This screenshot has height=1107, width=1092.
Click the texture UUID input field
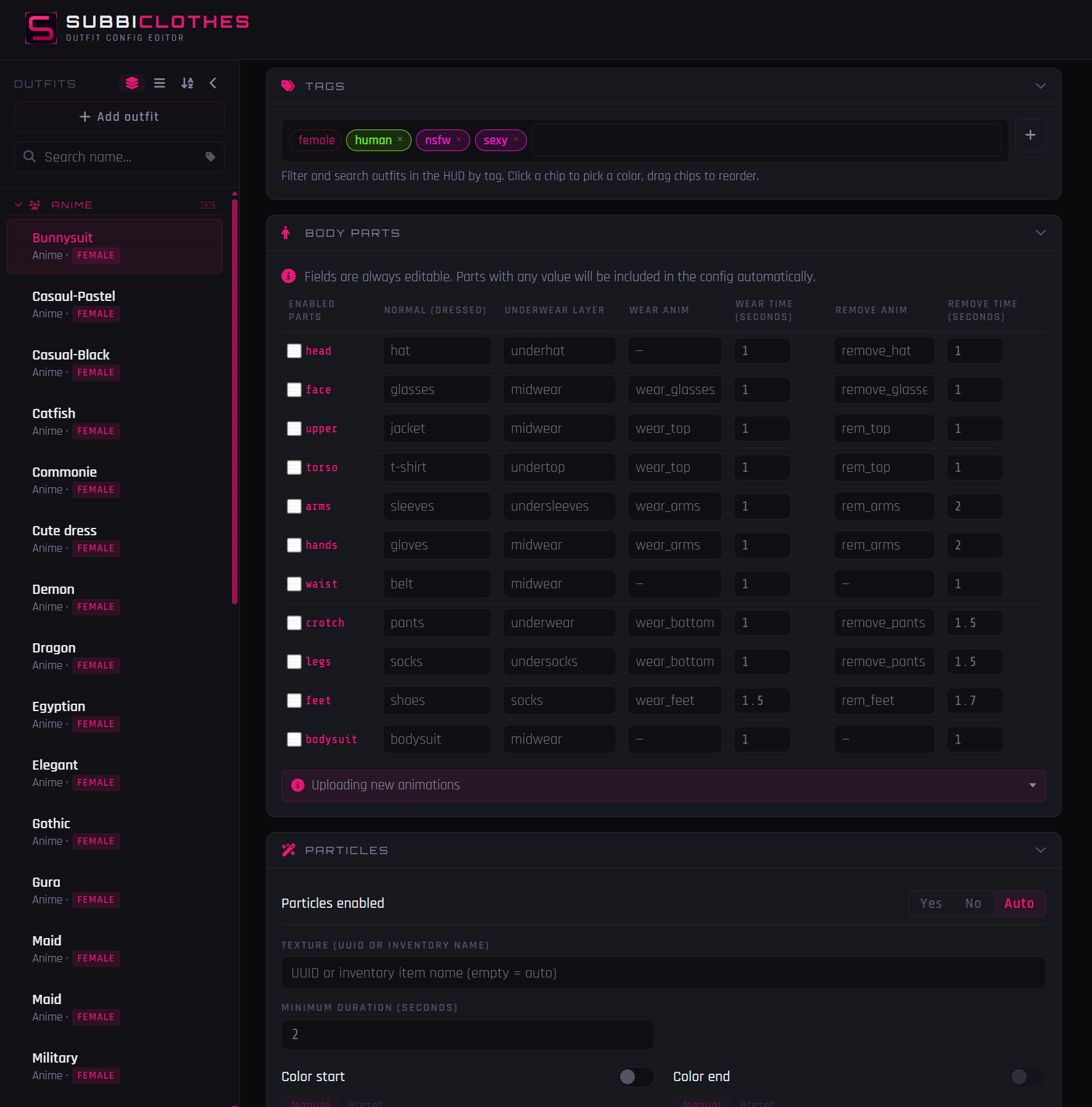coord(663,973)
